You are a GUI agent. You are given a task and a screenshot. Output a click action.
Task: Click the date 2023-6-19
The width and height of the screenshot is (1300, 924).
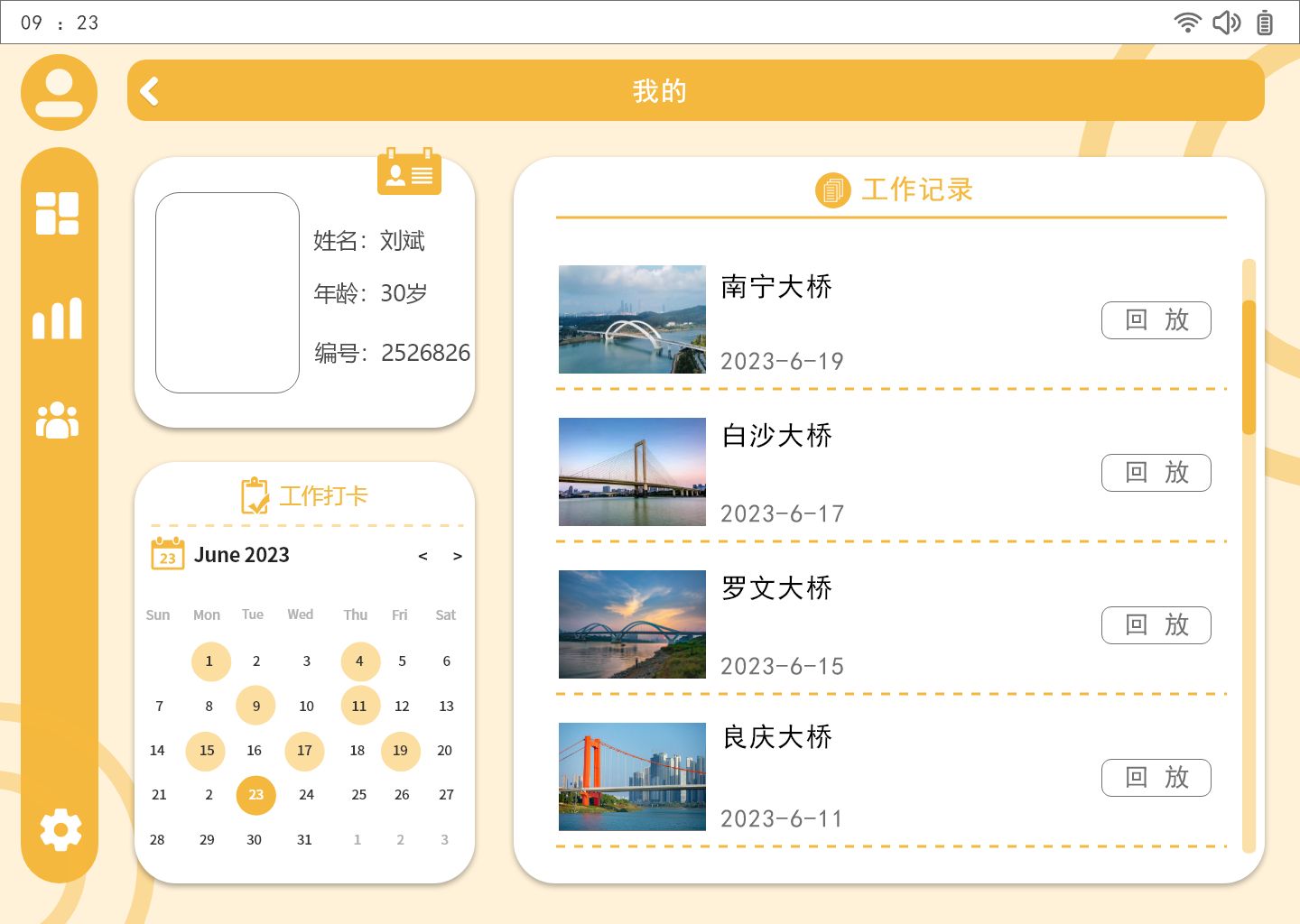point(783,362)
